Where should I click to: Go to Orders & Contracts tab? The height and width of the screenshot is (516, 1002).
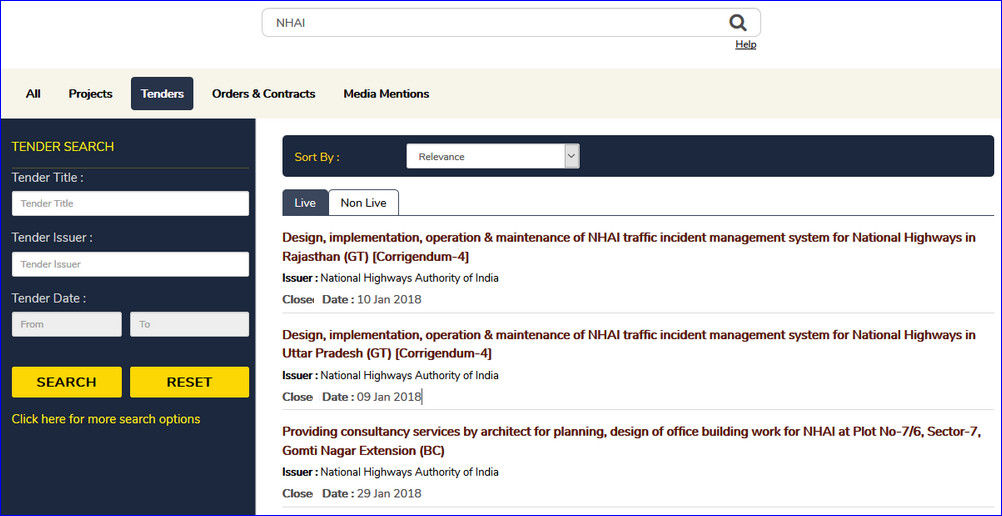click(263, 94)
